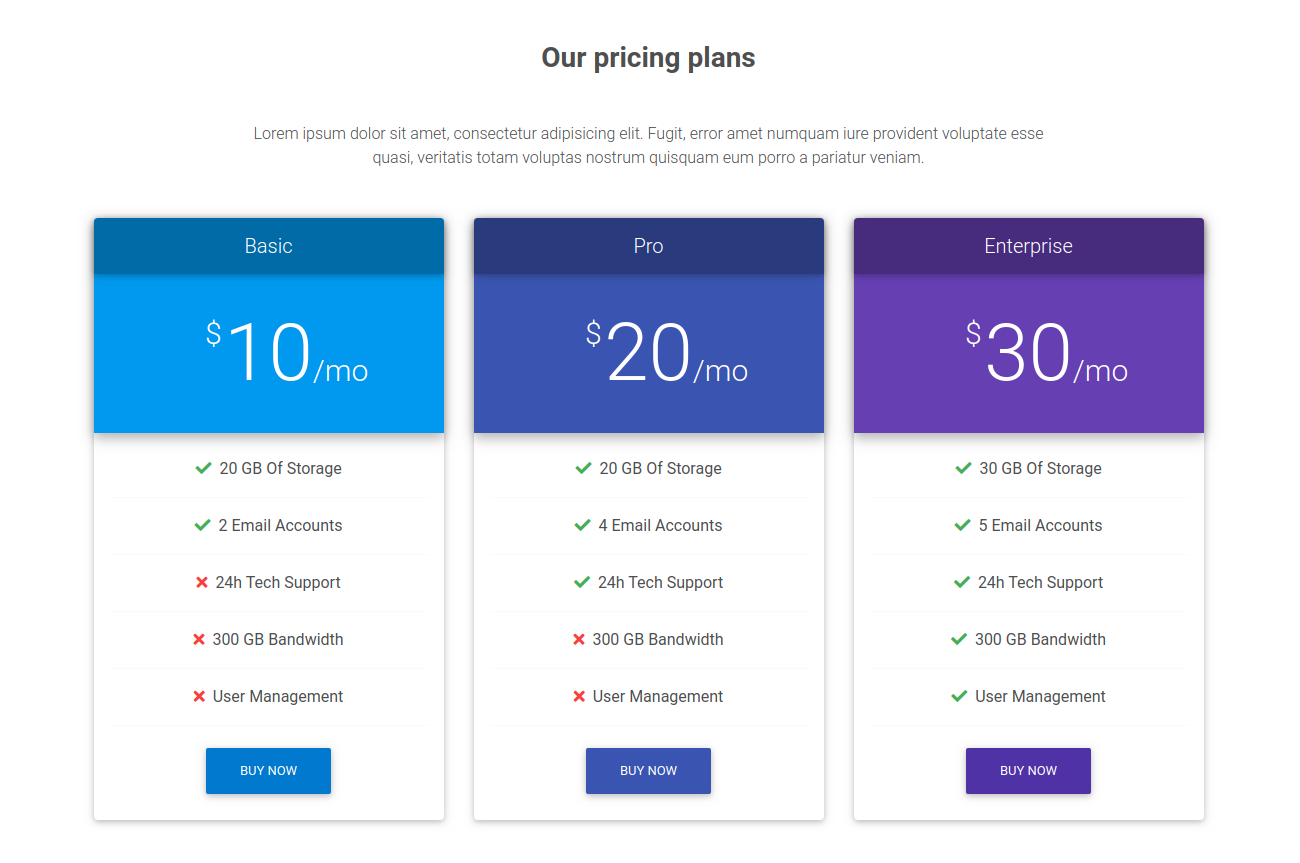Select the Basic plan header
Viewport: 1300px width, 863px height.
pos(269,246)
